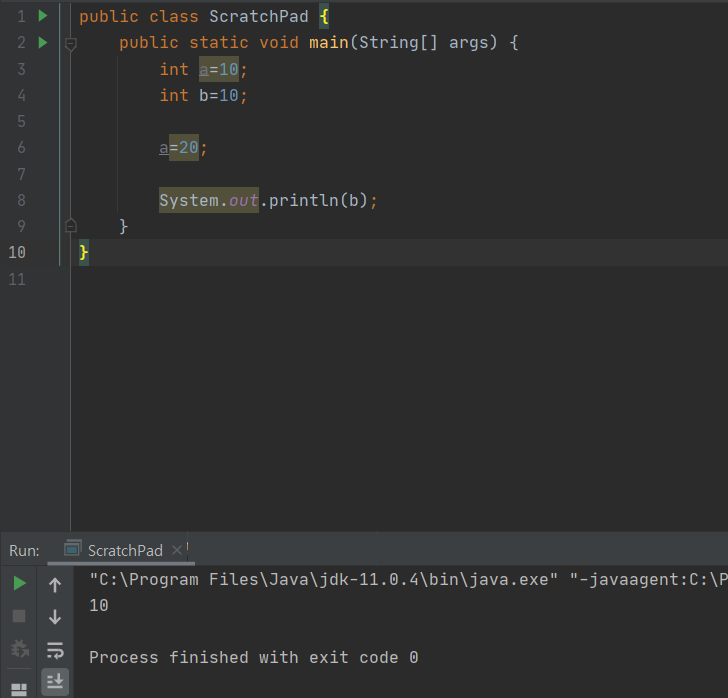Click the up arrow in the Run panel
Viewport: 728px width, 698px height.
[55, 585]
